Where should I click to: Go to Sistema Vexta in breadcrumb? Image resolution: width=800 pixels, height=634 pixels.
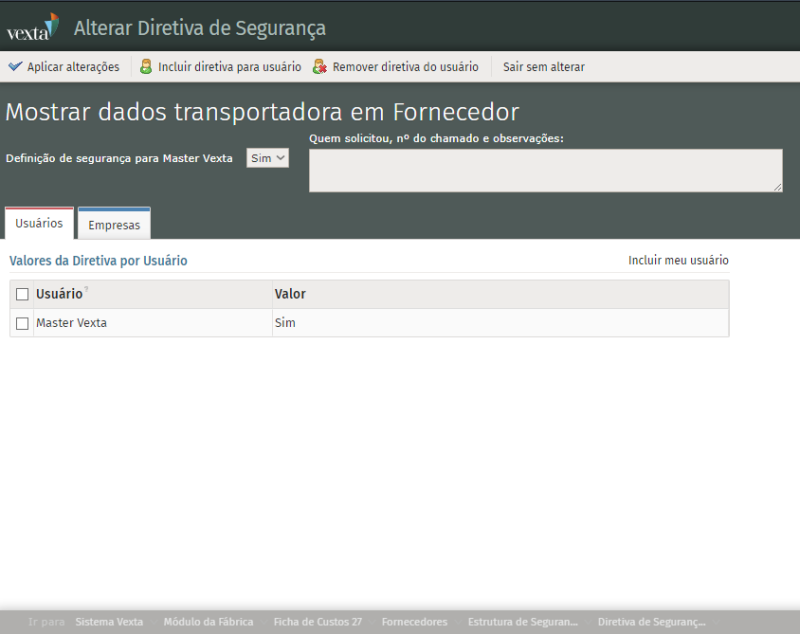pos(109,622)
